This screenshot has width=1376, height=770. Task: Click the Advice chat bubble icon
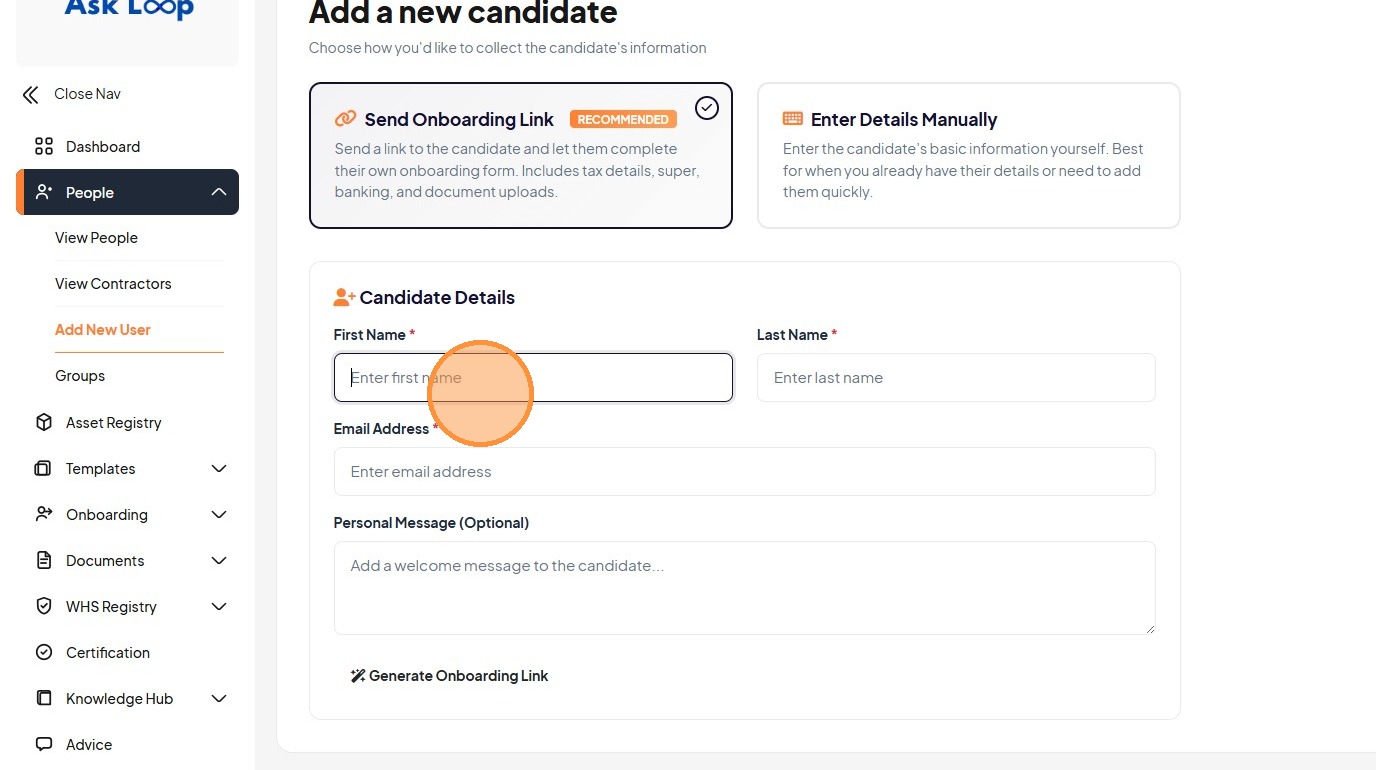(44, 745)
